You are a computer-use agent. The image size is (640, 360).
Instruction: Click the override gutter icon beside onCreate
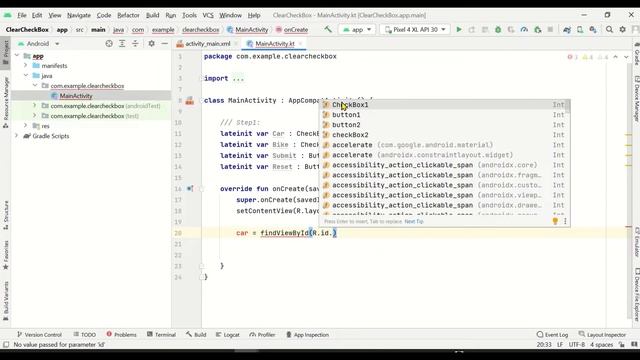pos(190,189)
